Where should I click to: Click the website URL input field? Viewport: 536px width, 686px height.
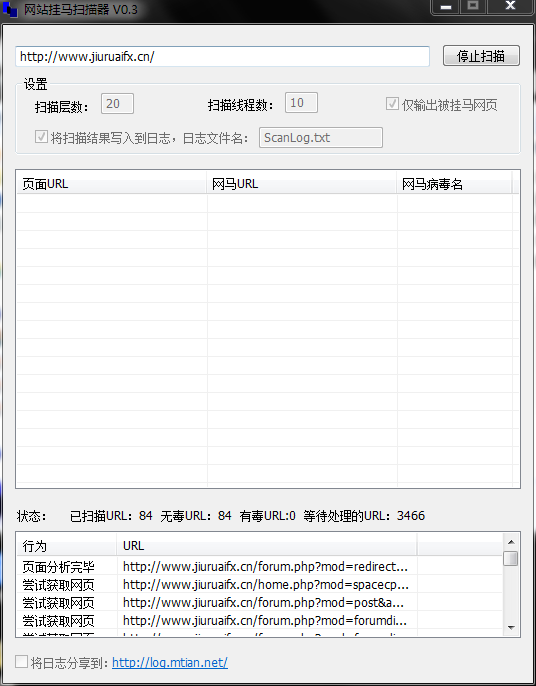pyautogui.click(x=222, y=56)
